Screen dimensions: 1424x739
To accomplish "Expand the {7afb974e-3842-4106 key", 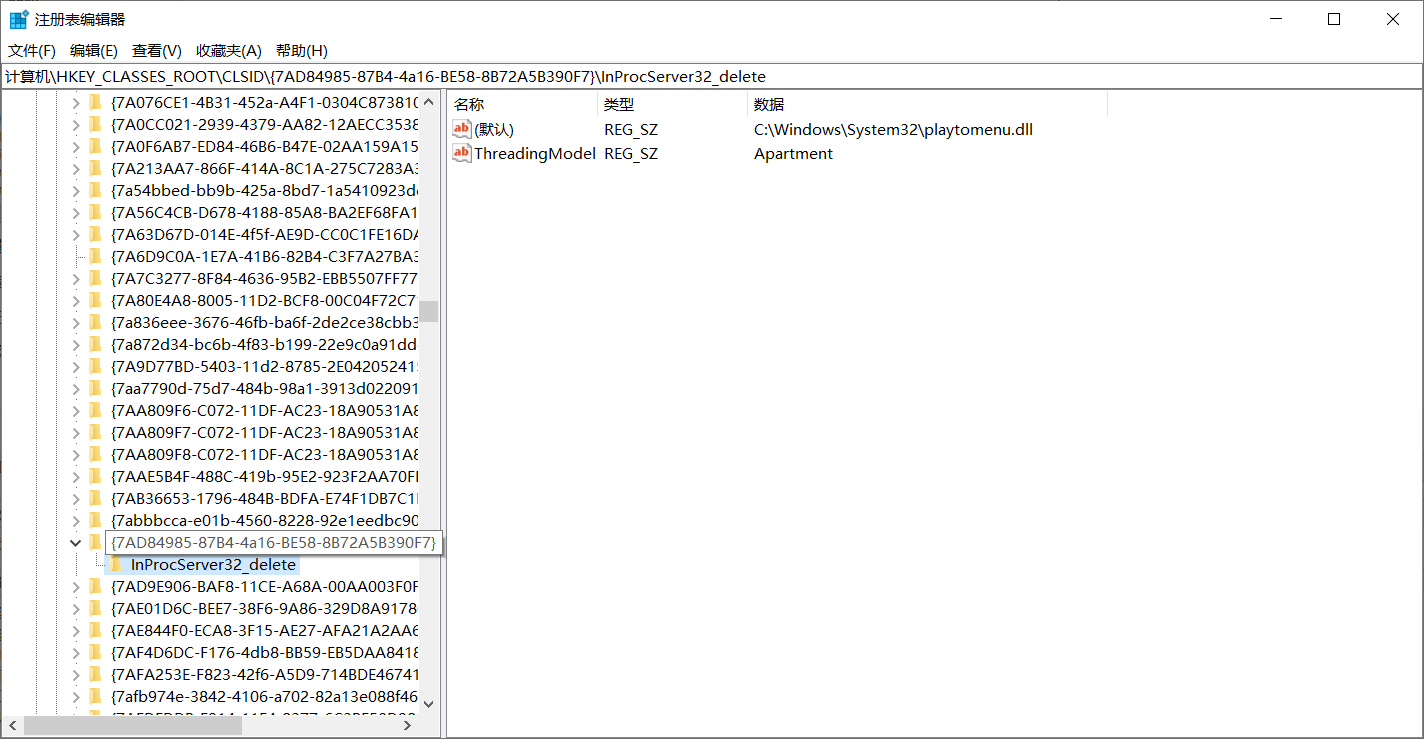I will 76,697.
